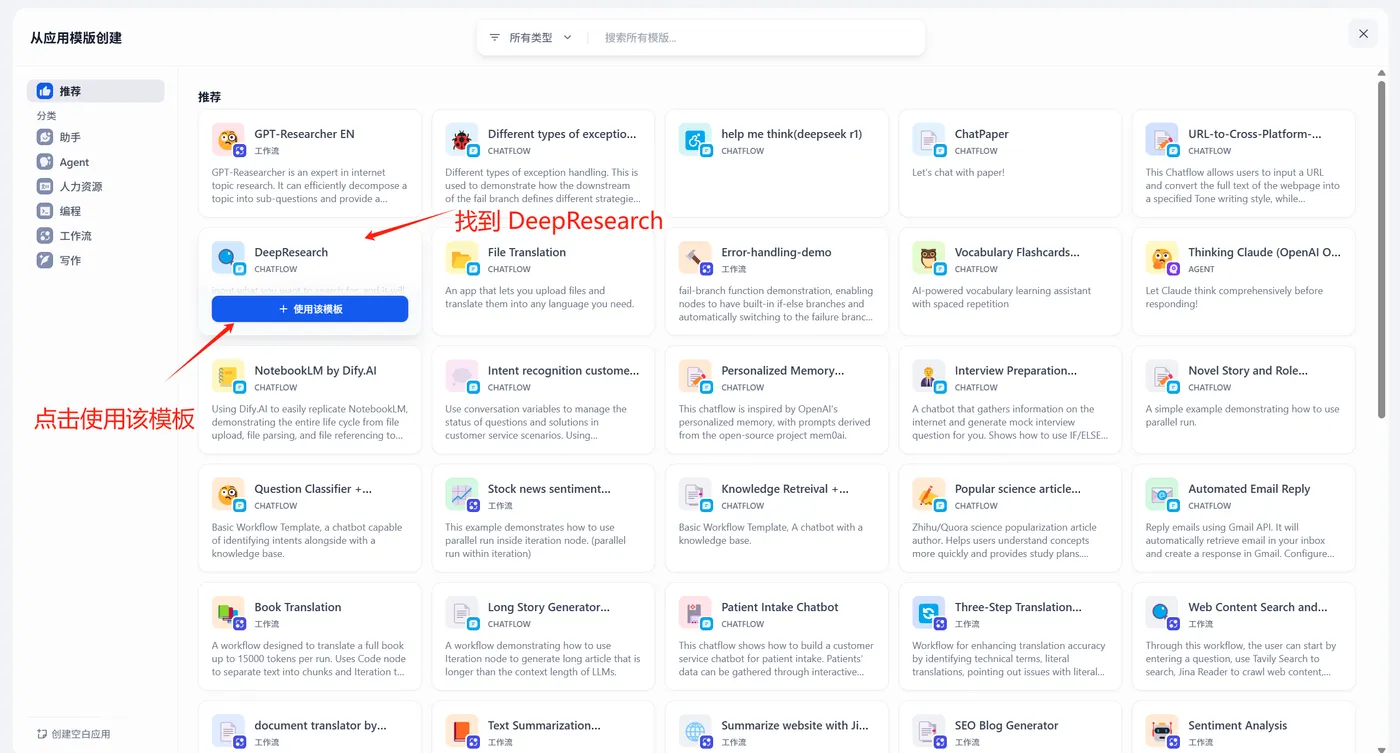Click the Knowledge Retreival app icon
1400x753 pixels.
(x=695, y=494)
